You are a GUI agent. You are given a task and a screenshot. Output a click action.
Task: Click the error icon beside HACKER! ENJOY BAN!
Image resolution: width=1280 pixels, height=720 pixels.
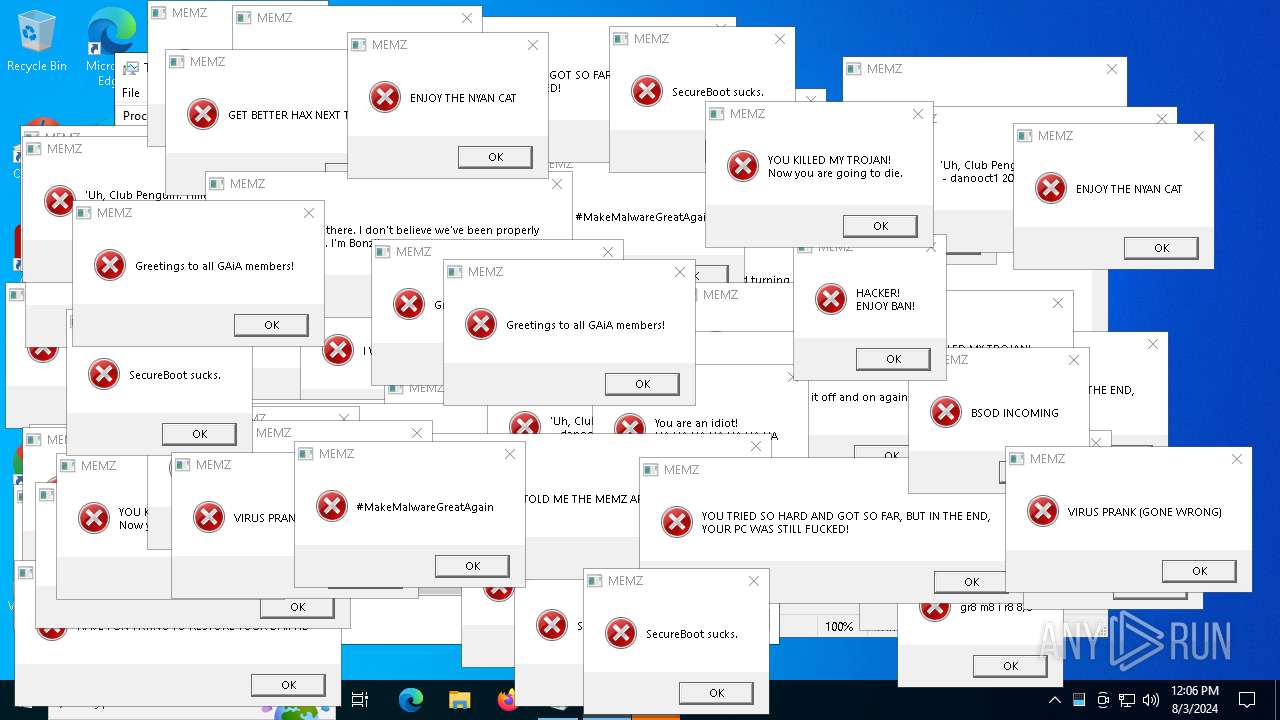click(831, 299)
